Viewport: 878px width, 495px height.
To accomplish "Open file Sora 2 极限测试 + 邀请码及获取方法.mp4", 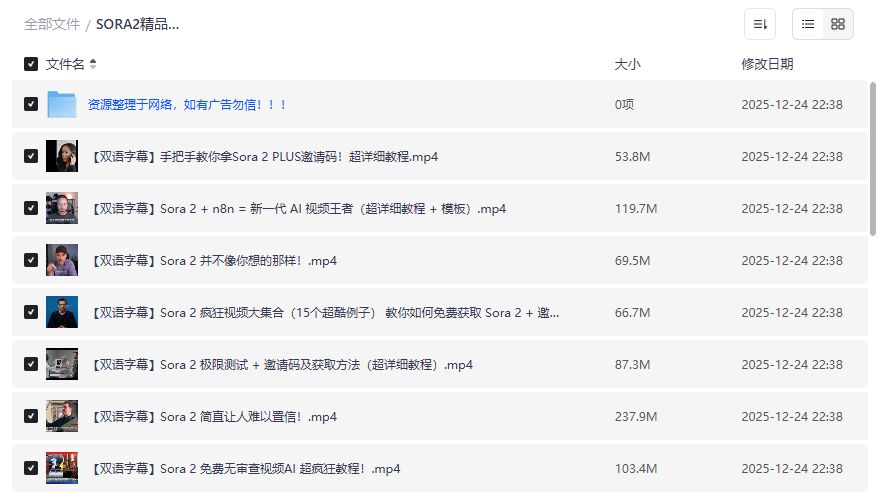I will 281,365.
